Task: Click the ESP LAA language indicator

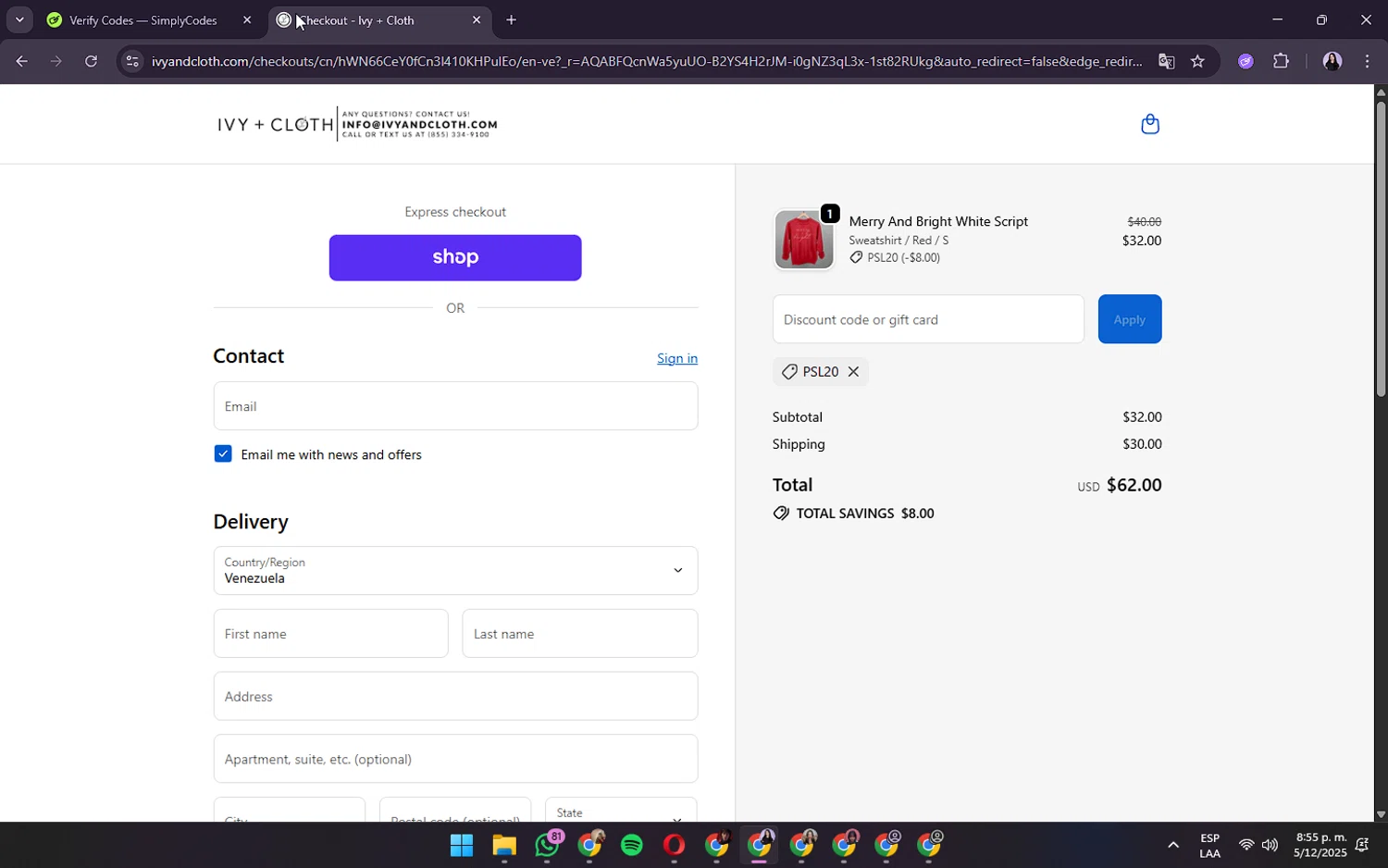Action: click(x=1209, y=845)
